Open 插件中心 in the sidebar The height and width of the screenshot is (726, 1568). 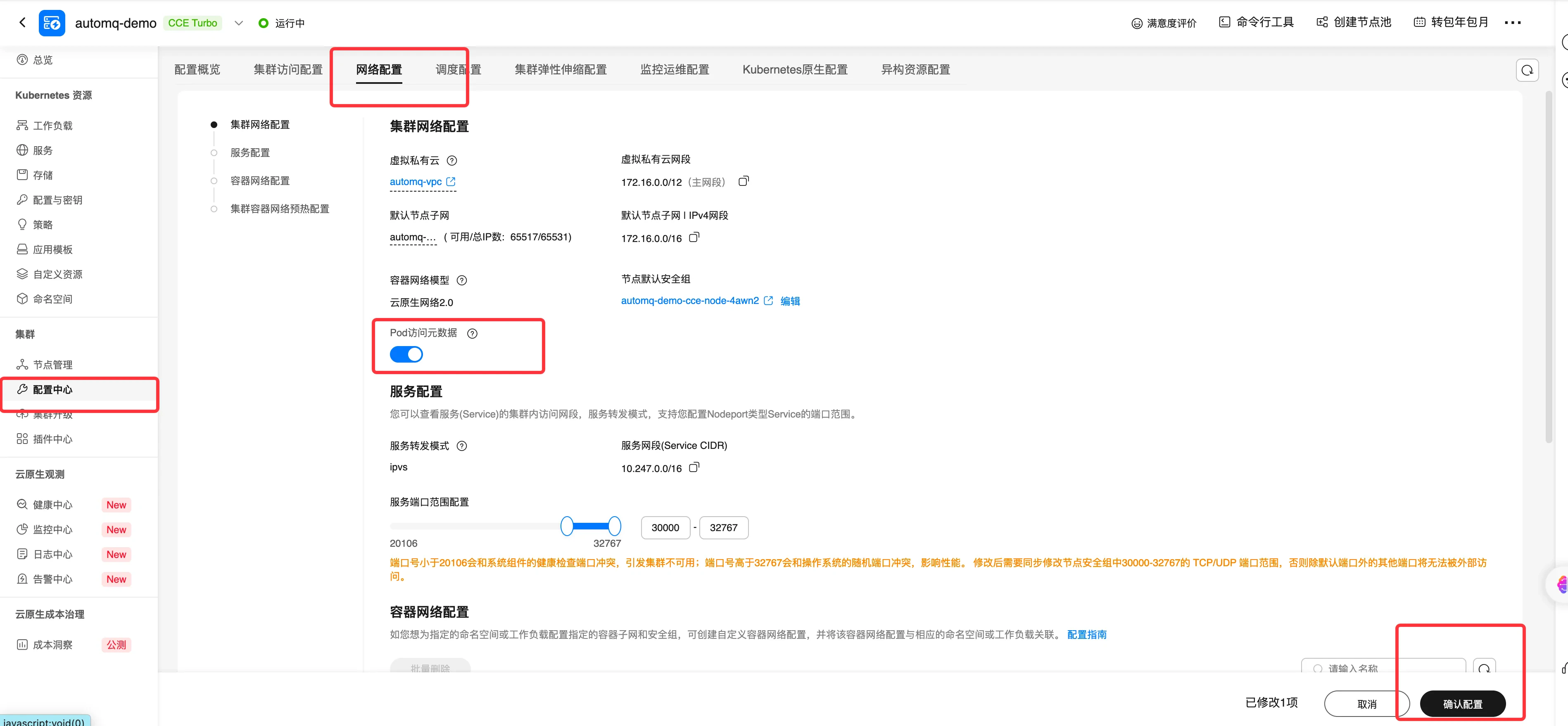click(x=52, y=439)
